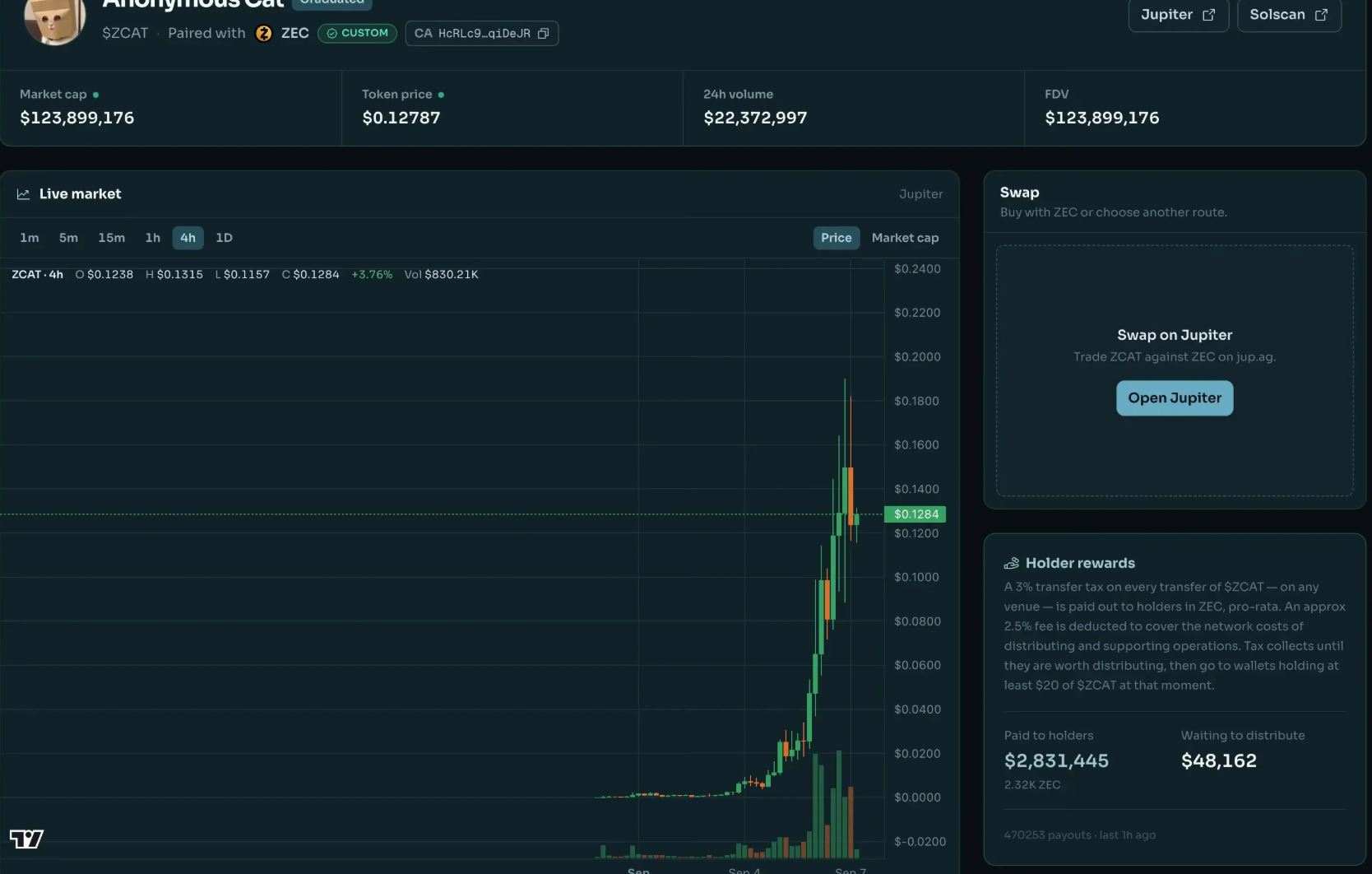Switch chart to Price view

point(837,238)
